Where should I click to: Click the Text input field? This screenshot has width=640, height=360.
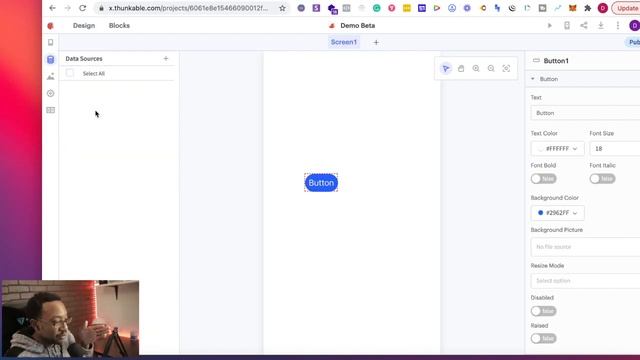click(x=585, y=113)
